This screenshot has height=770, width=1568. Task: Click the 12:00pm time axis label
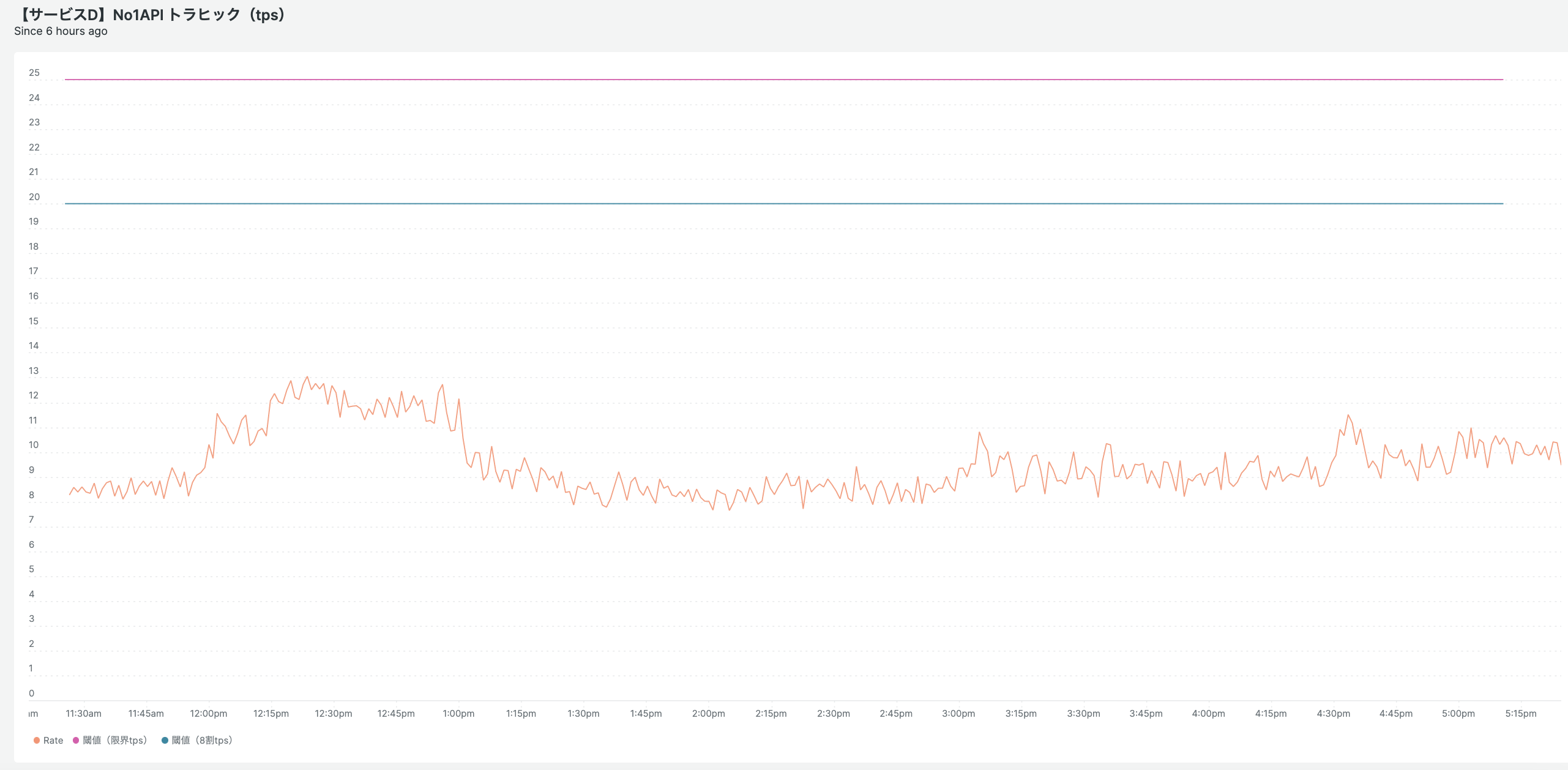(208, 713)
